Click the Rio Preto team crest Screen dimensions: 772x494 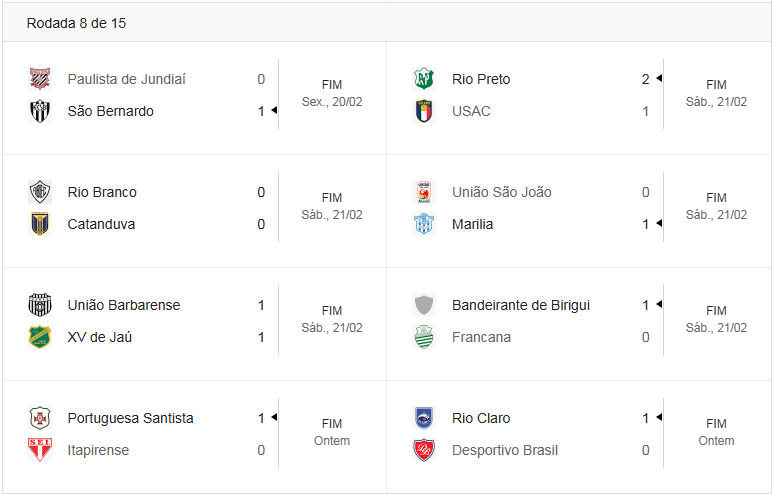click(x=424, y=79)
